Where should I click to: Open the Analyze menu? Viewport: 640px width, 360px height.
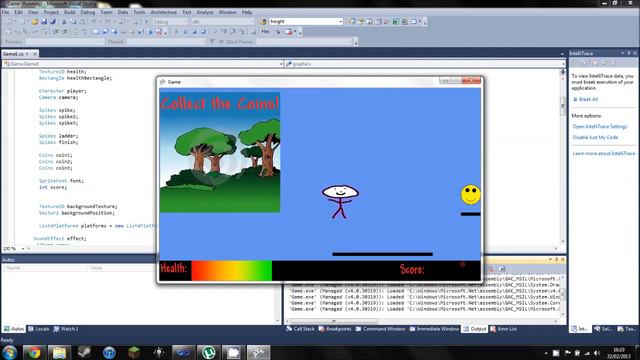tap(204, 12)
